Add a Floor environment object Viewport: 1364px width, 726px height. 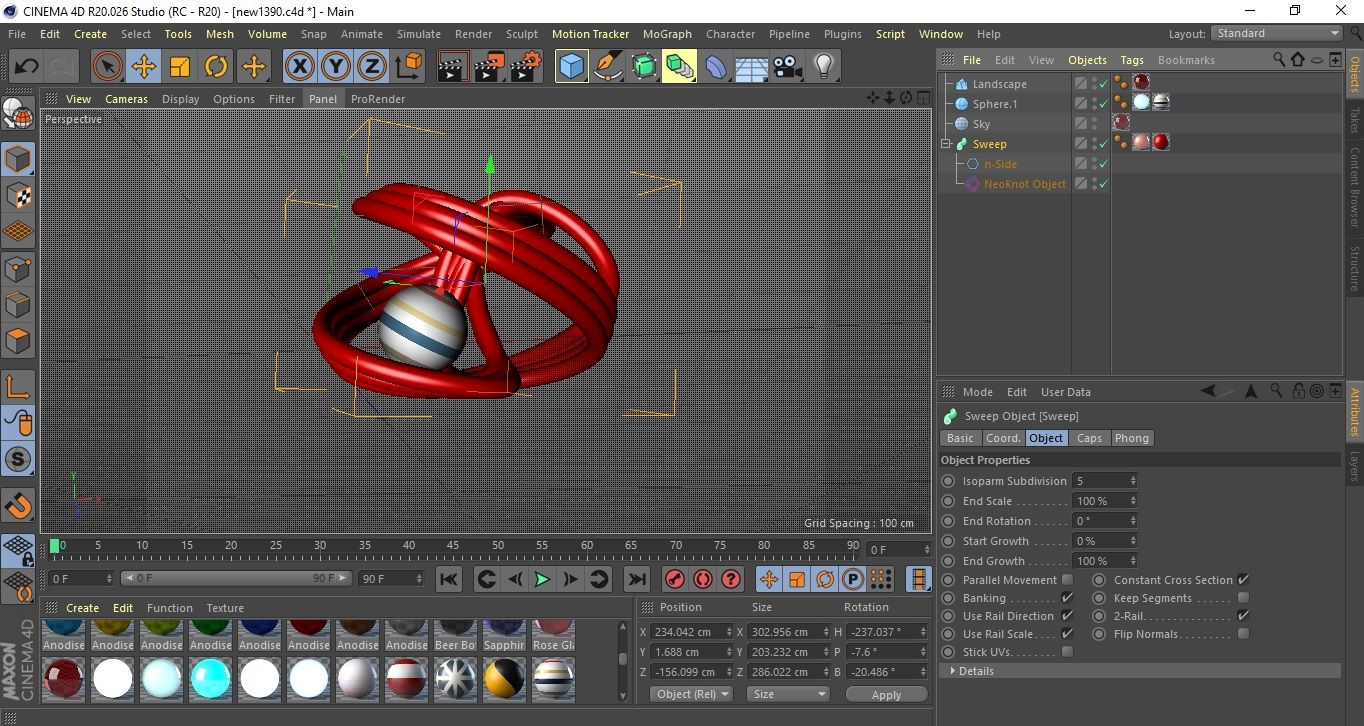(751, 67)
